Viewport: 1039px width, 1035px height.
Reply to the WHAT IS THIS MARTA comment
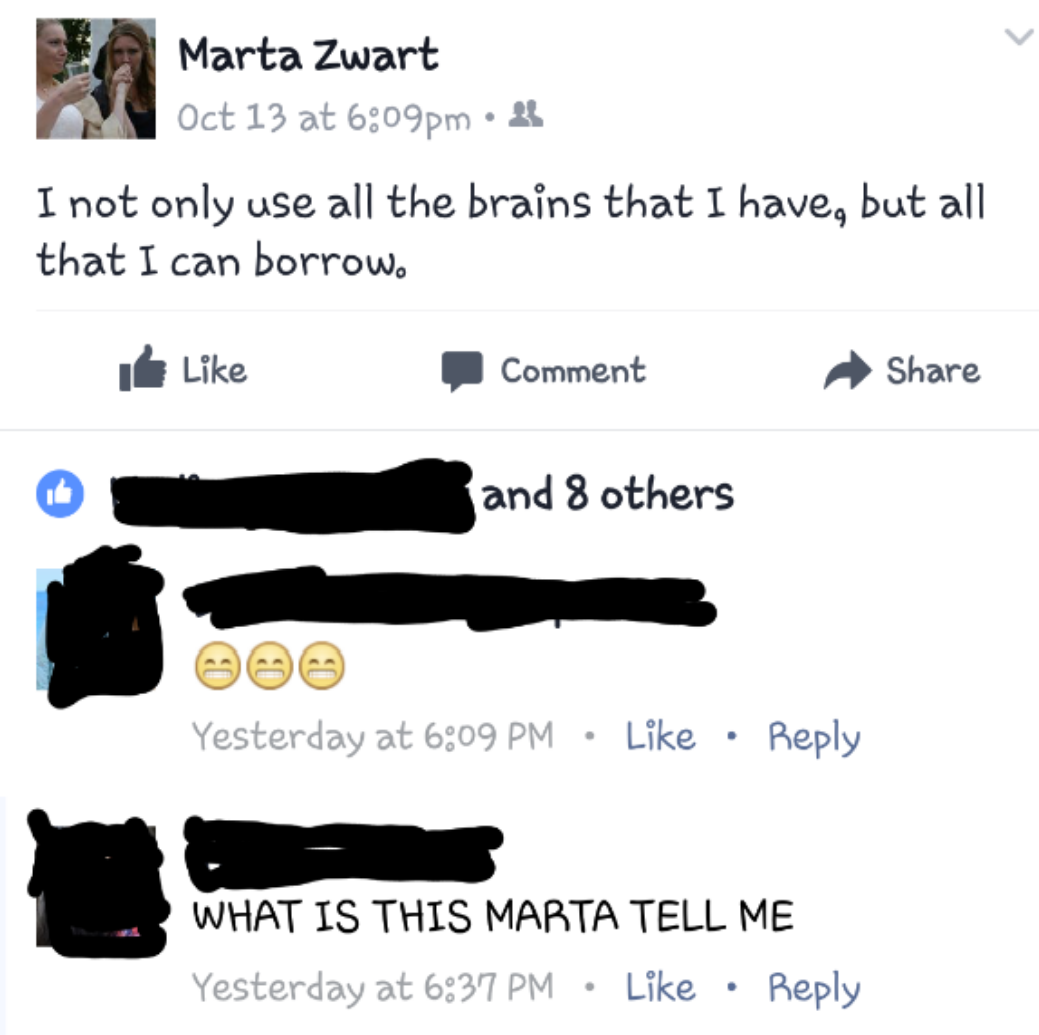[x=814, y=989]
